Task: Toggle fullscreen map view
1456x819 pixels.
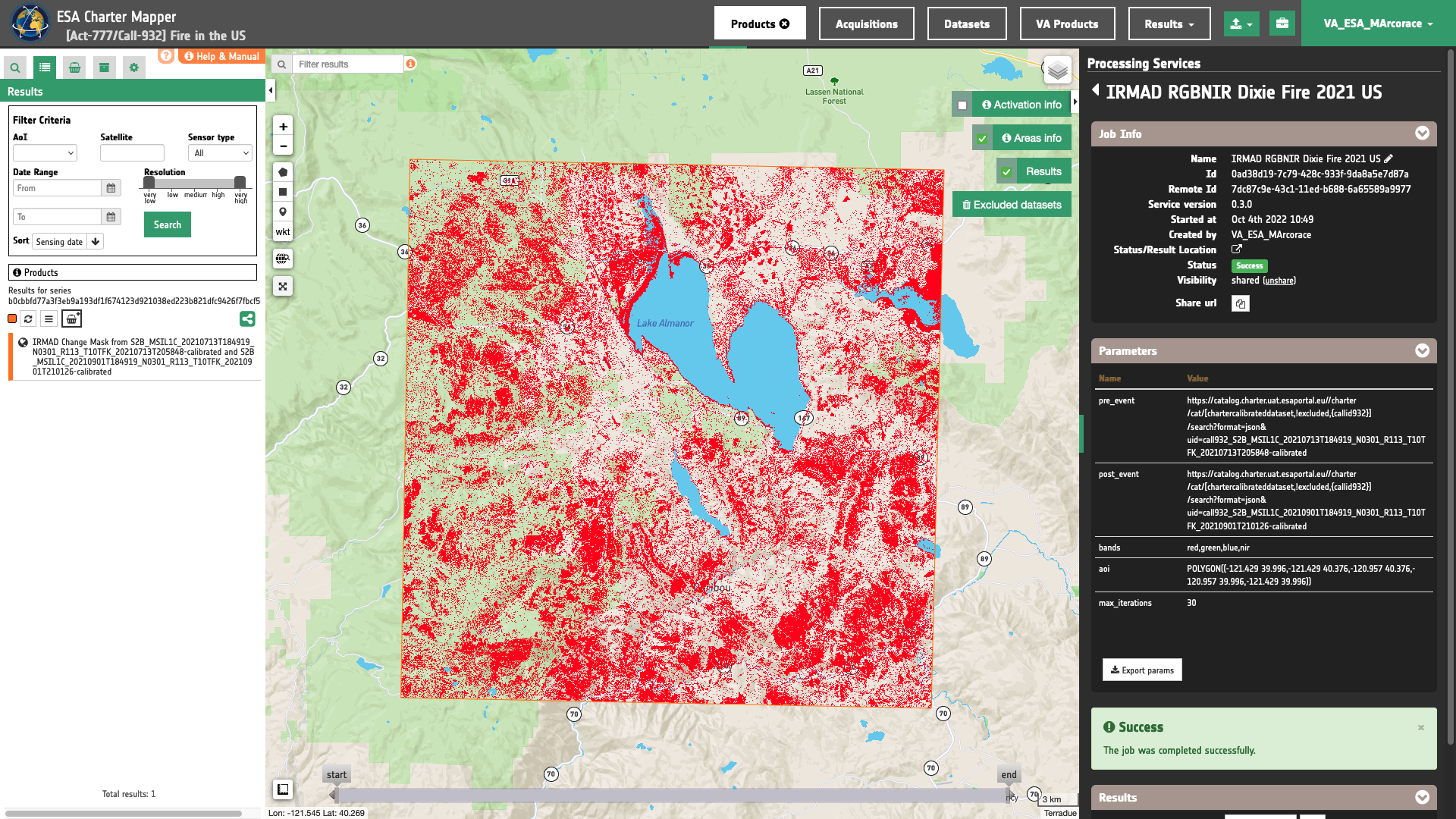Action: 283,286
